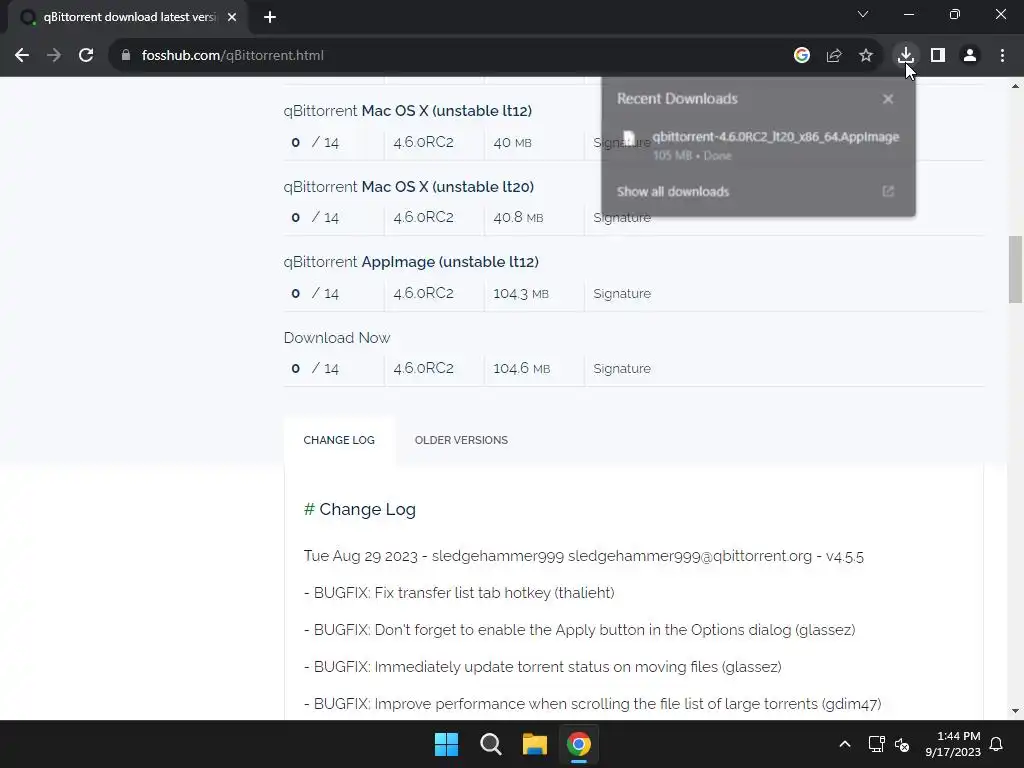Open the notifications bell
The height and width of the screenshot is (768, 1024).
click(x=997, y=744)
